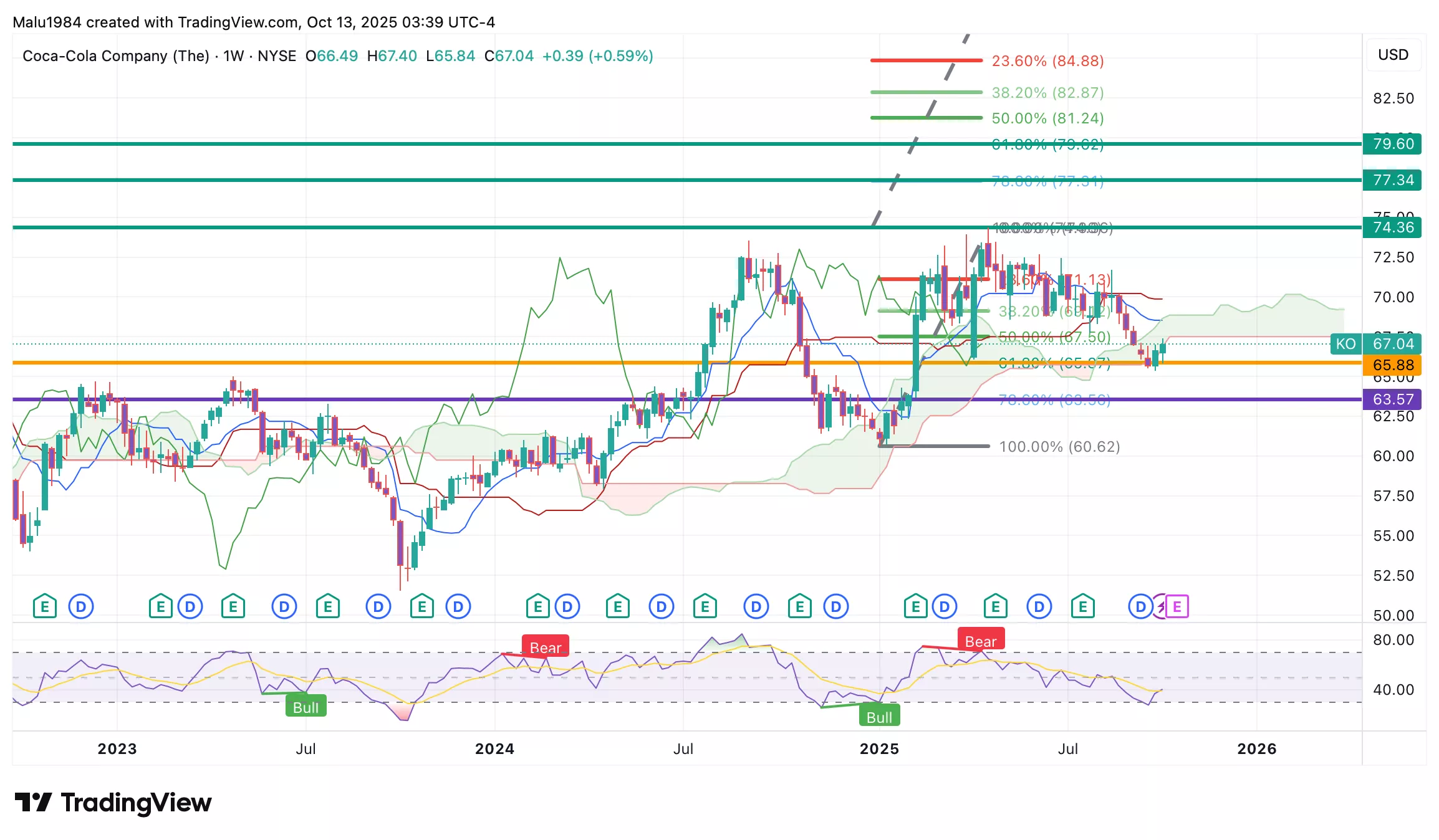
Task: Select the green 79.60 price level label
Action: coord(1393,144)
